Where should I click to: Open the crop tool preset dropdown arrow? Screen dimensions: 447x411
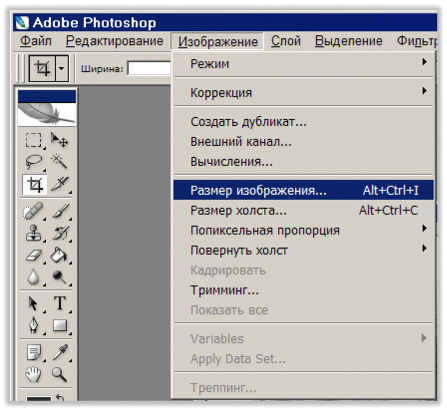click(62, 69)
